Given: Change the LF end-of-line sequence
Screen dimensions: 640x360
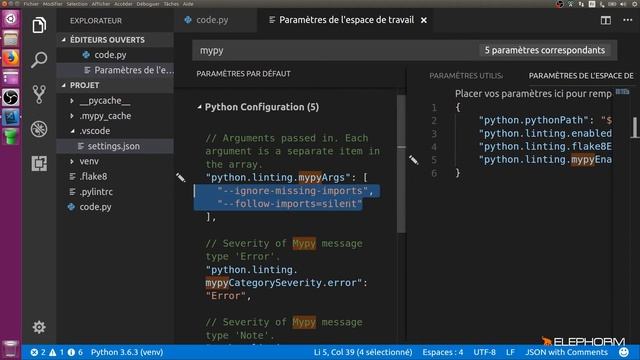Looking at the screenshot, I should (510, 352).
